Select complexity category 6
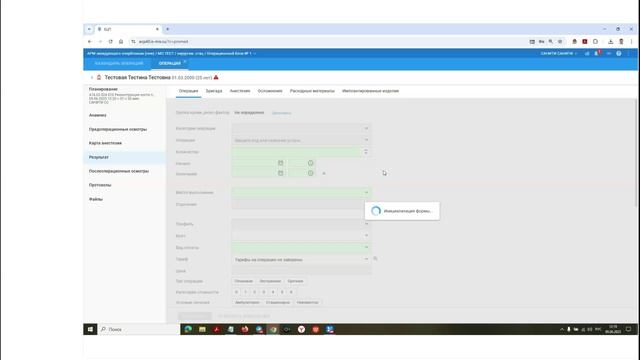The image size is (640, 360). pyautogui.click(x=291, y=292)
